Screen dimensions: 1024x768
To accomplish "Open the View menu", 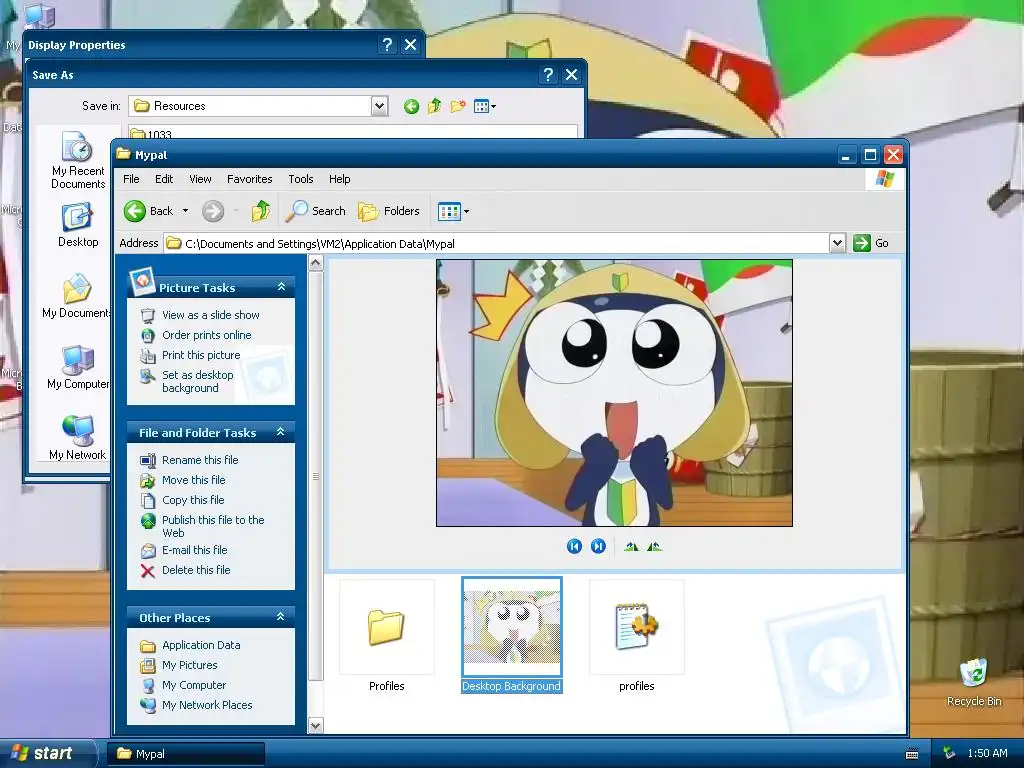I will (x=200, y=179).
